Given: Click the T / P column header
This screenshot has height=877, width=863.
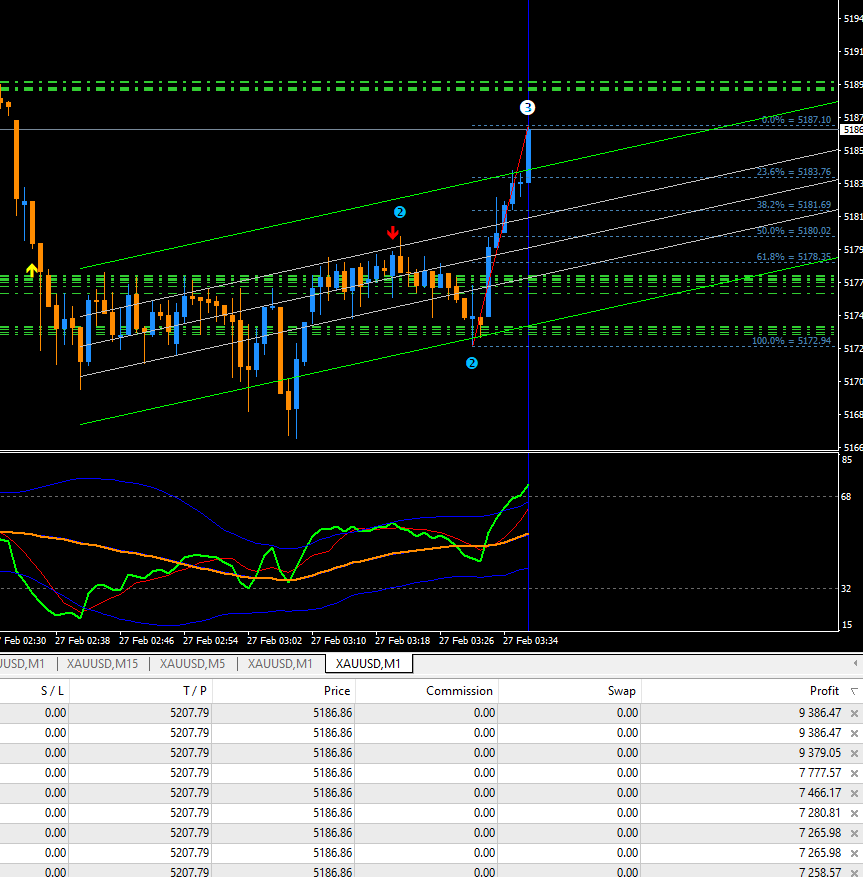Looking at the screenshot, I should (x=194, y=691).
